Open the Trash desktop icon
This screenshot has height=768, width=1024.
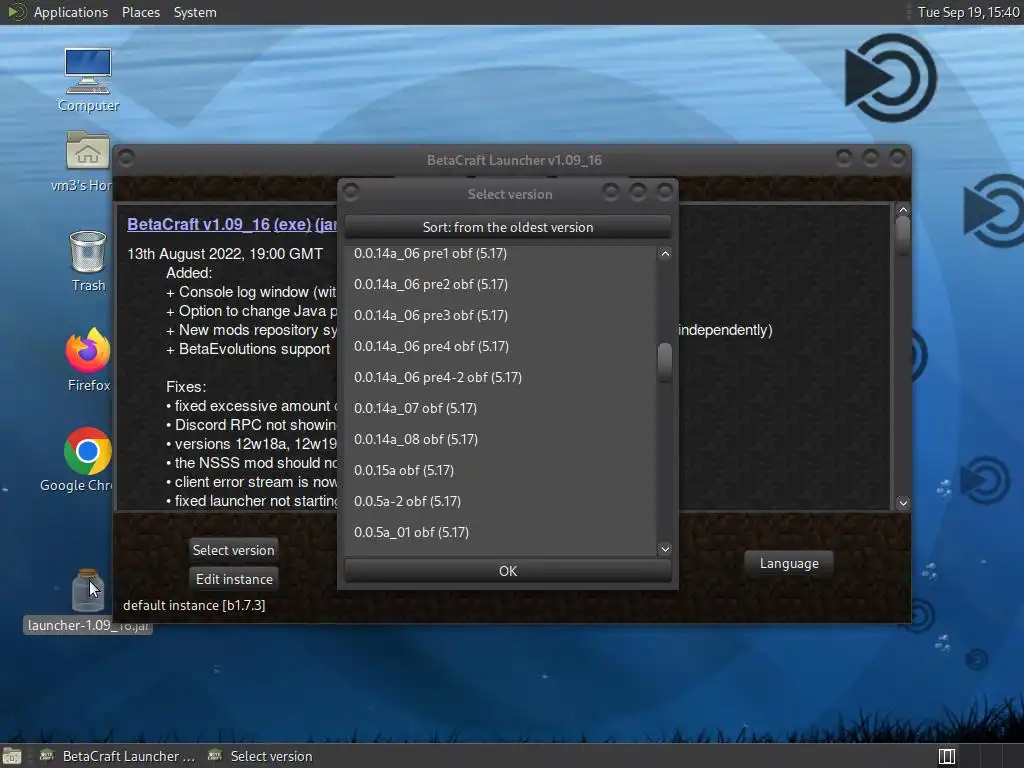tap(88, 252)
